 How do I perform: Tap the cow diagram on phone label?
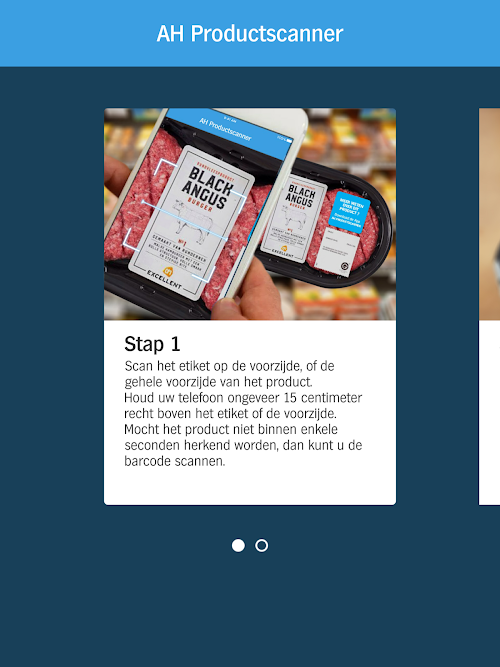pos(194,217)
